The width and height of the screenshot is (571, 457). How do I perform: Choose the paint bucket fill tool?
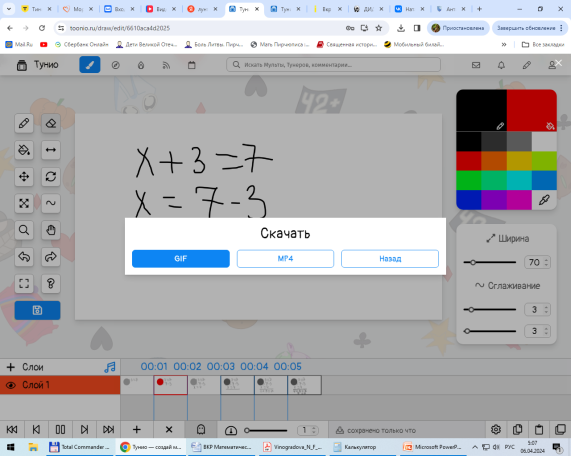pyautogui.click(x=24, y=150)
